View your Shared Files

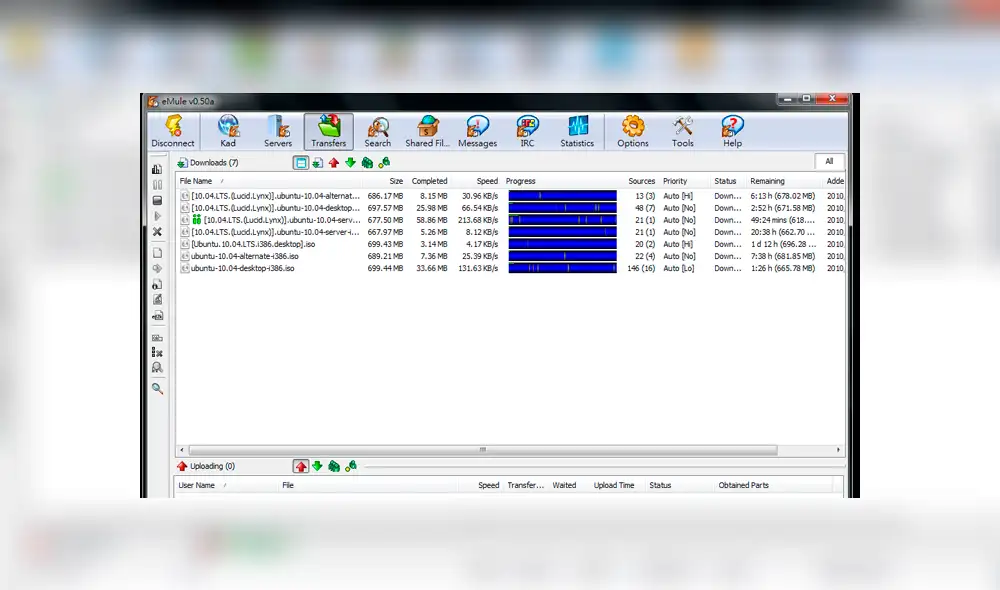click(x=427, y=130)
